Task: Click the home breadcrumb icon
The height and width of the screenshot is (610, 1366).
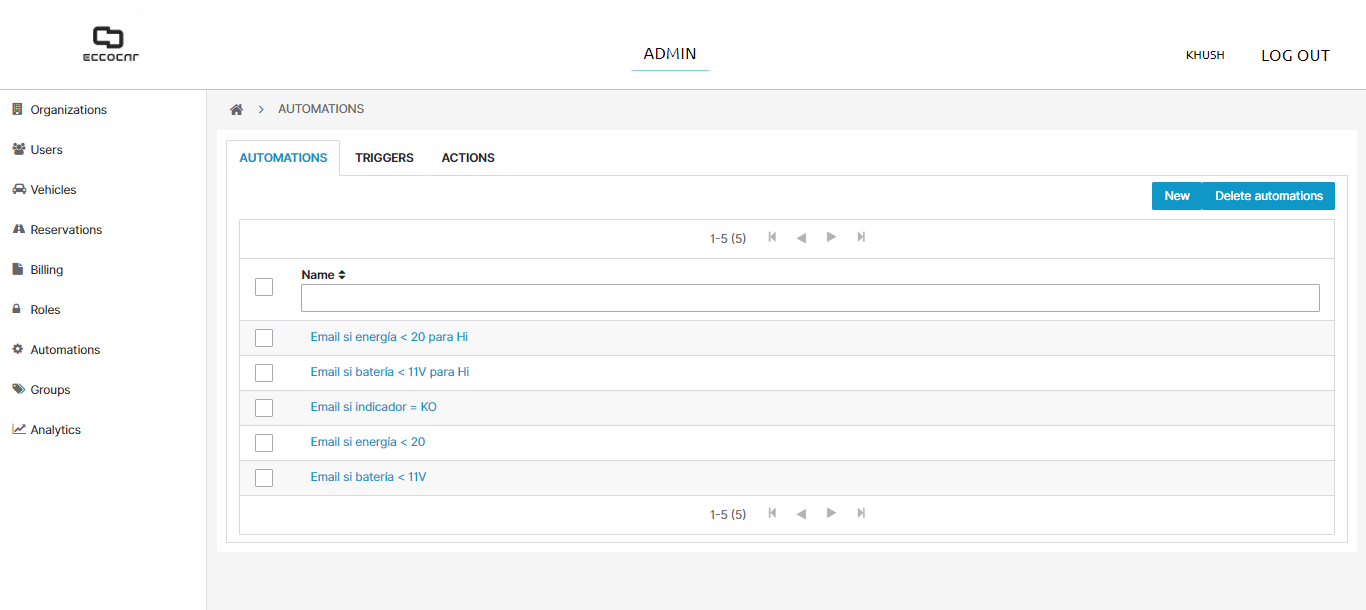Action: (236, 109)
